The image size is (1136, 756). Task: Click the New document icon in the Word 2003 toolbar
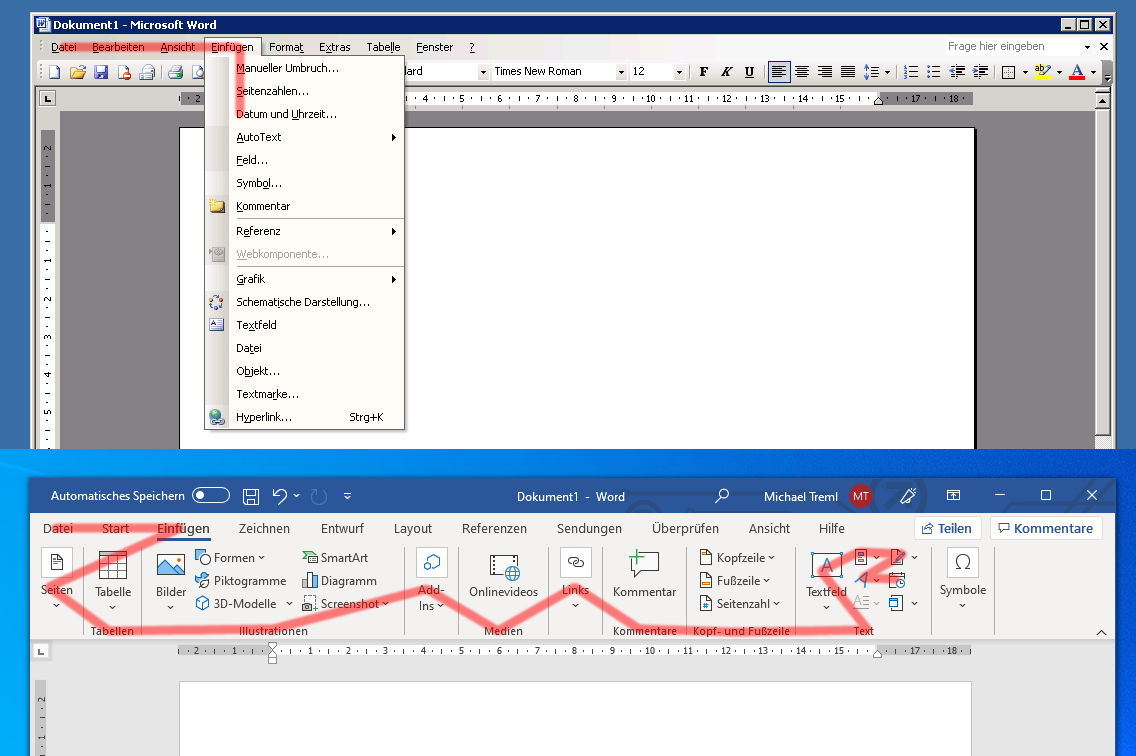tap(55, 72)
